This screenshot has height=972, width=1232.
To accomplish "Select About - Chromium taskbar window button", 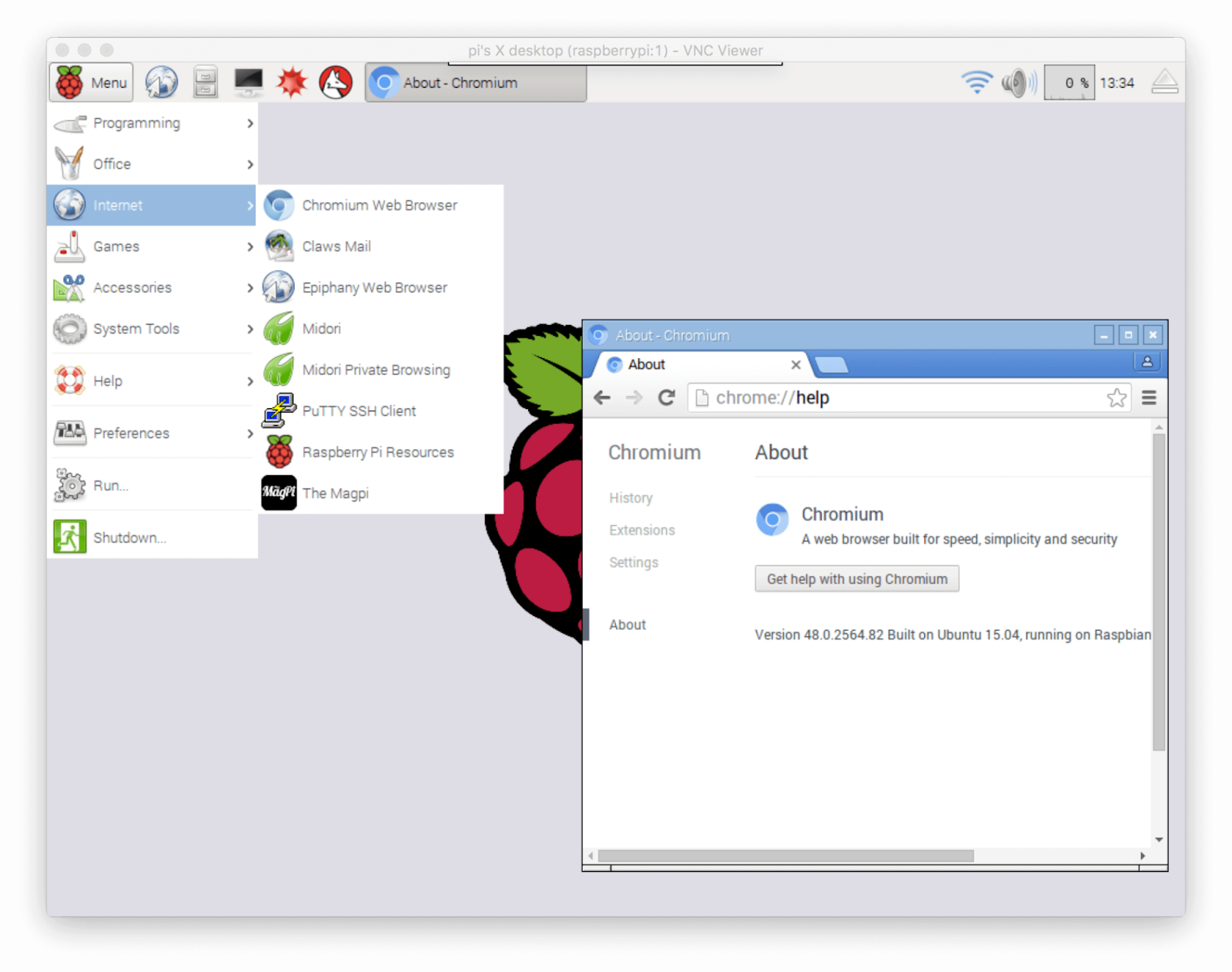I will 476,82.
